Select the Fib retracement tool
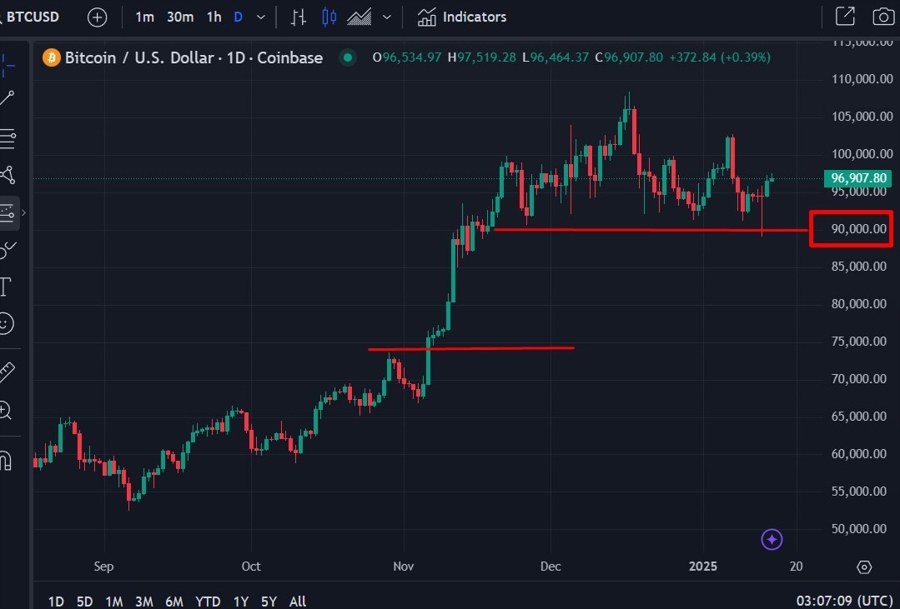Image resolution: width=900 pixels, height=609 pixels. (7, 138)
